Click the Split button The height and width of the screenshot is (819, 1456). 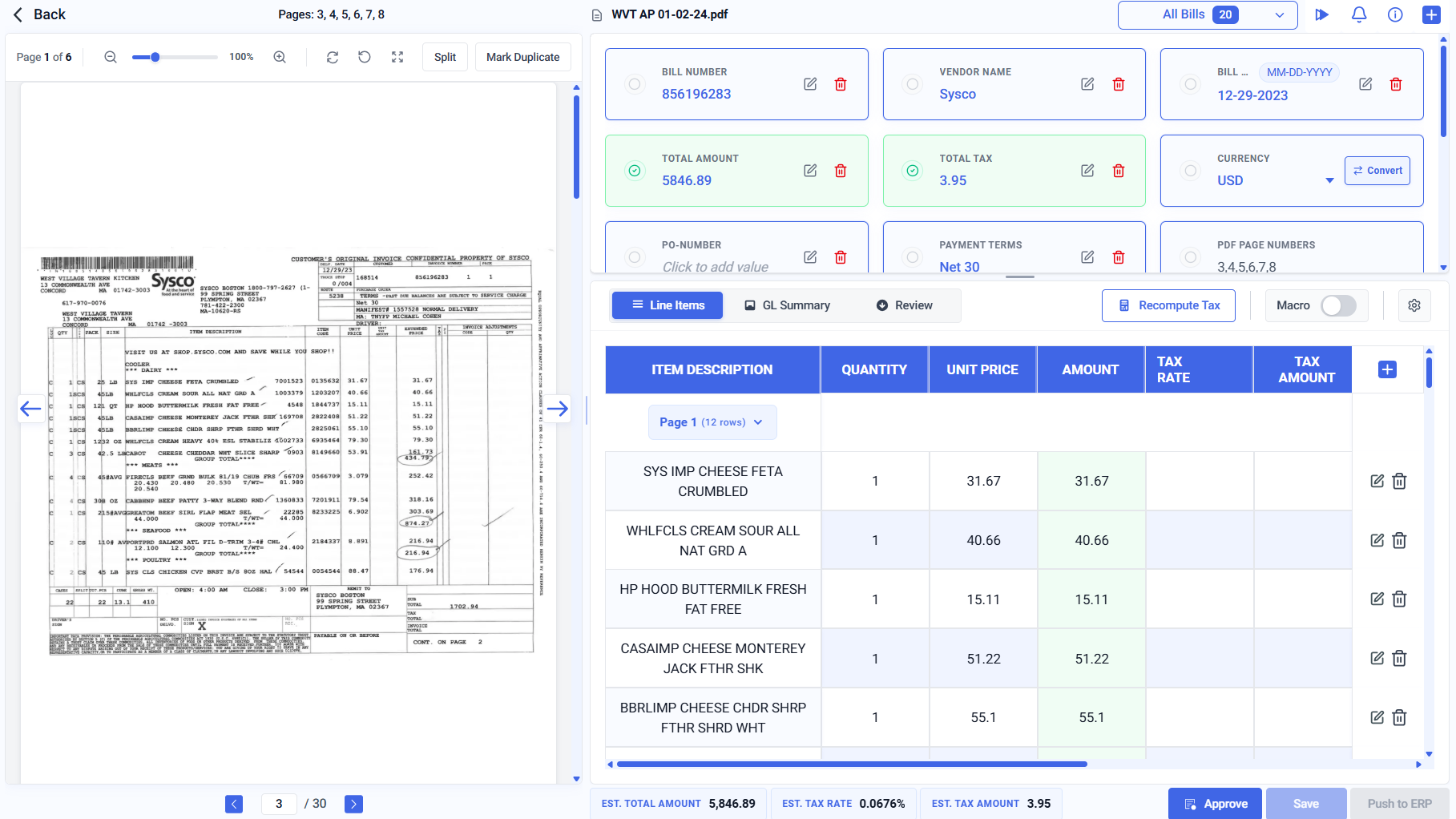click(x=445, y=57)
